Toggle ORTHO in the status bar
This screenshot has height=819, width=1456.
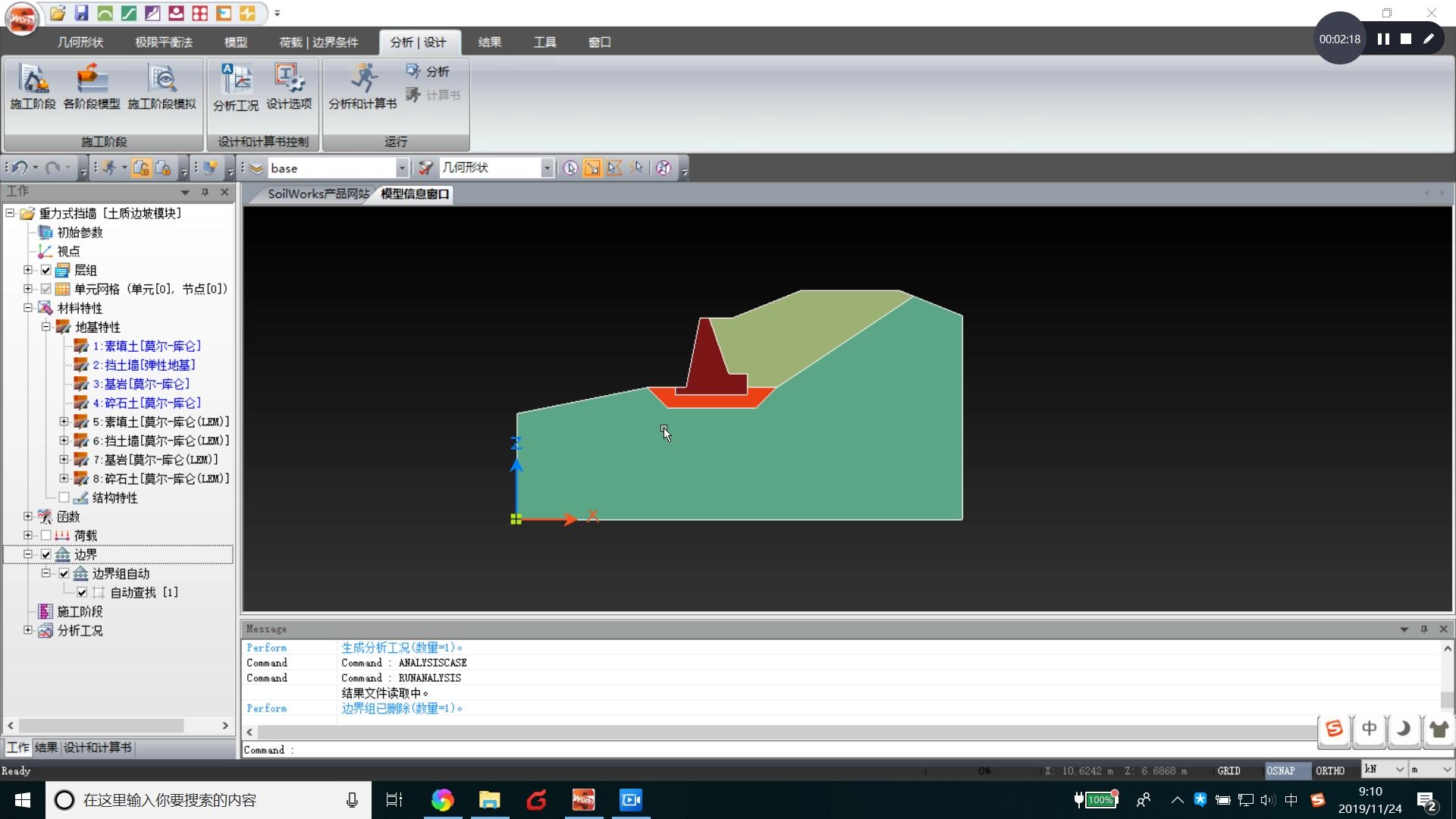(1329, 770)
